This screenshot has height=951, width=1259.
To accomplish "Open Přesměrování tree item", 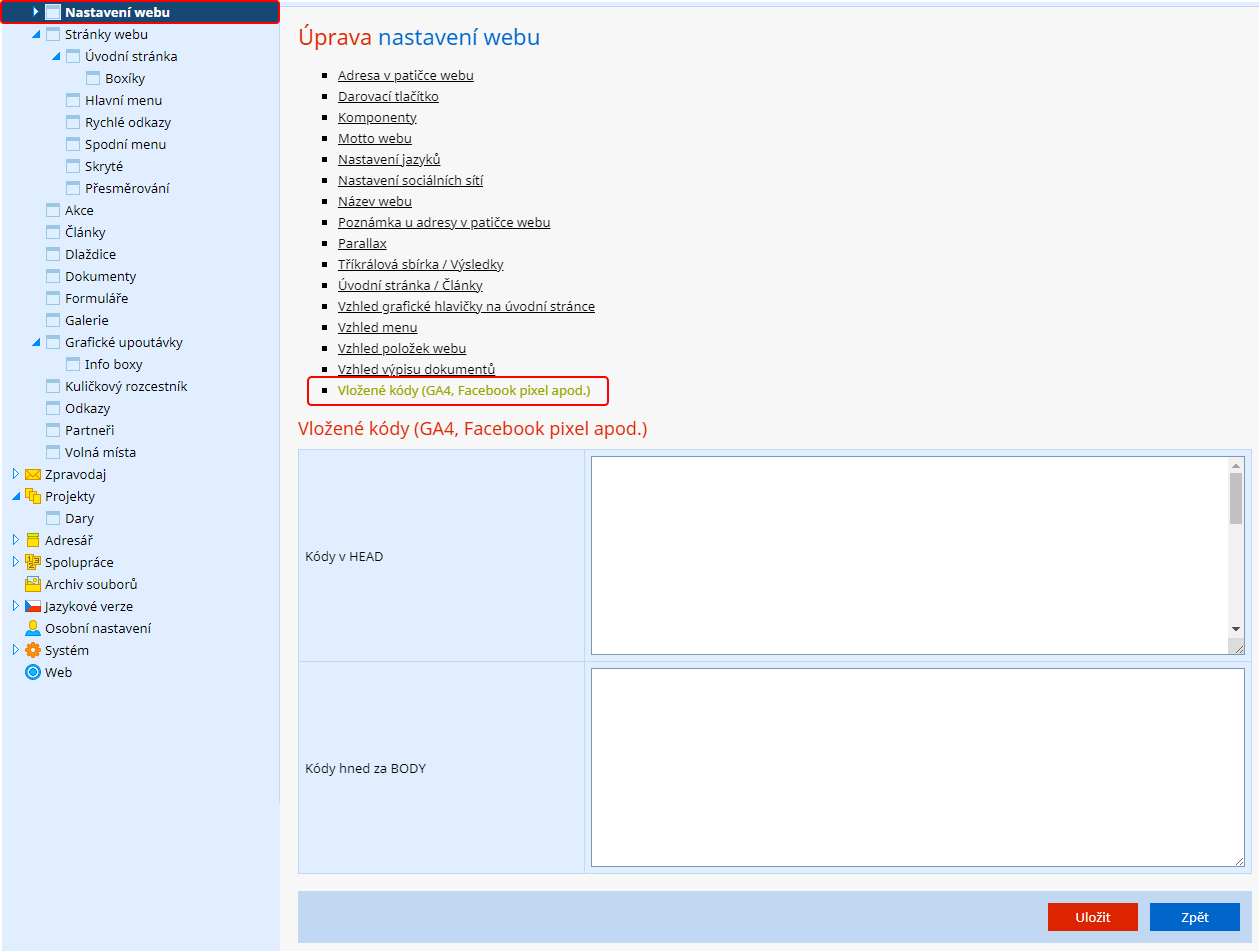I will (127, 188).
